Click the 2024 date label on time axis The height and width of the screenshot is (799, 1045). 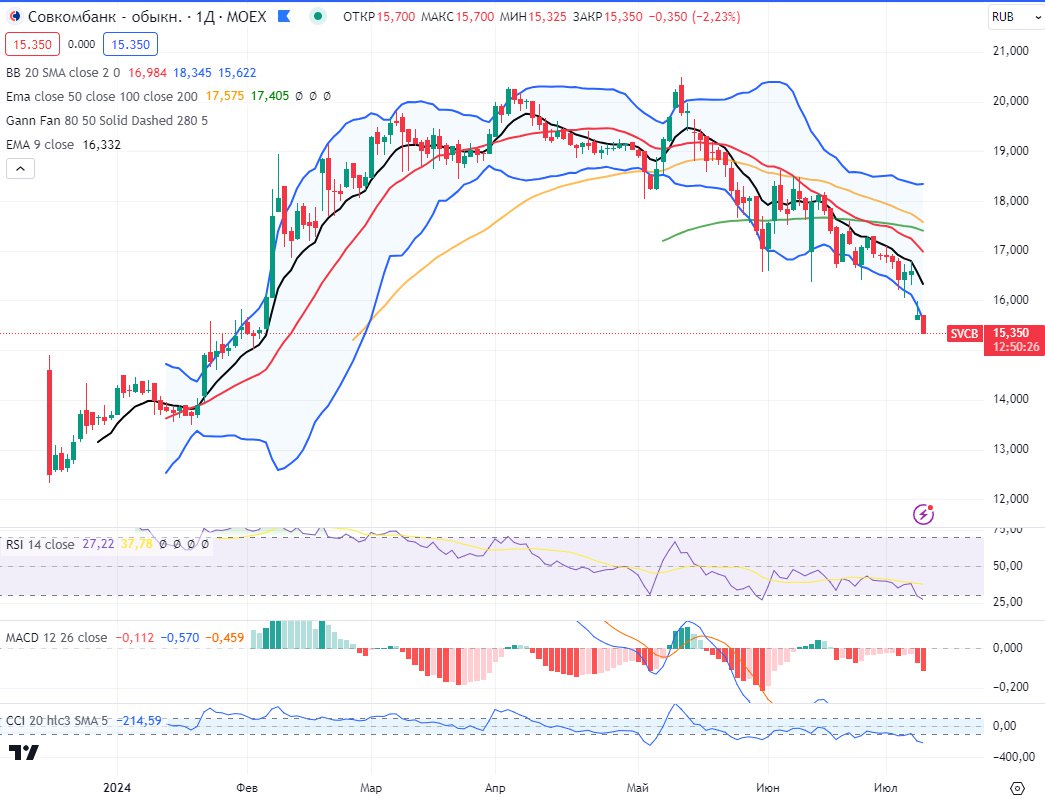pyautogui.click(x=117, y=788)
